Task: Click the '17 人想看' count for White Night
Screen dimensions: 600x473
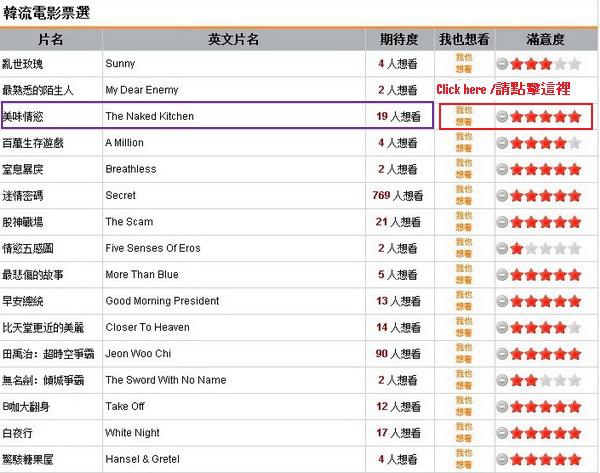Action: coord(398,433)
